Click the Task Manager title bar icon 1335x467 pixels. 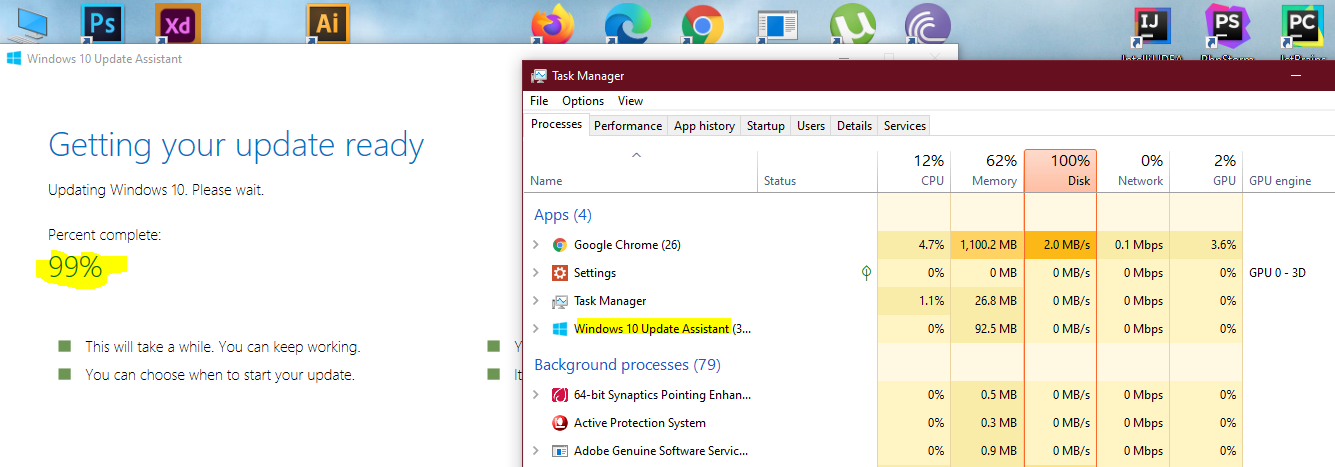(539, 76)
